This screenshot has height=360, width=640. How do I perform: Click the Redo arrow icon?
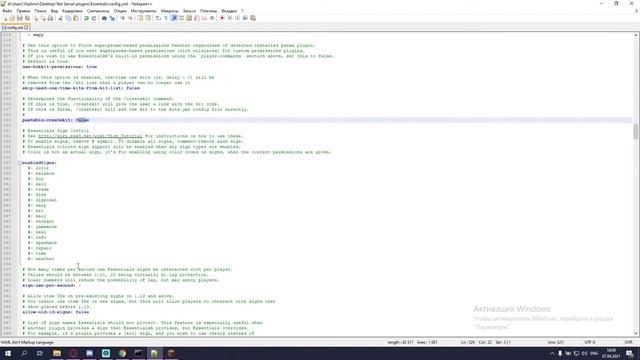(94, 18)
